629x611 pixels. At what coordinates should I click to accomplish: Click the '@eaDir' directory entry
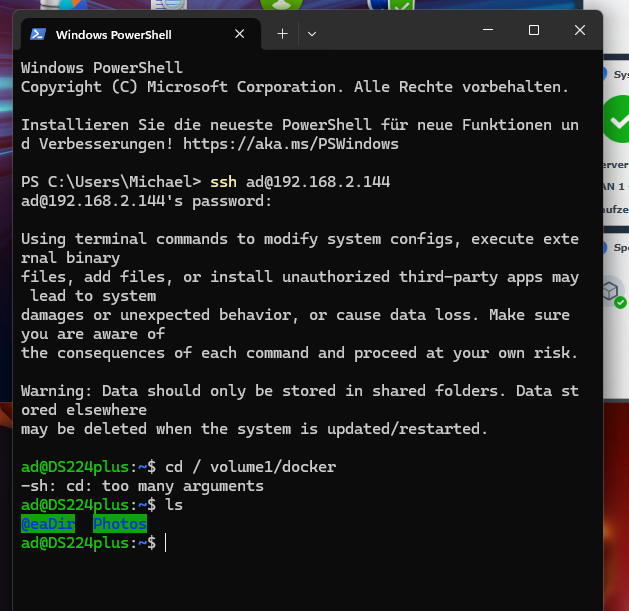click(x=48, y=524)
